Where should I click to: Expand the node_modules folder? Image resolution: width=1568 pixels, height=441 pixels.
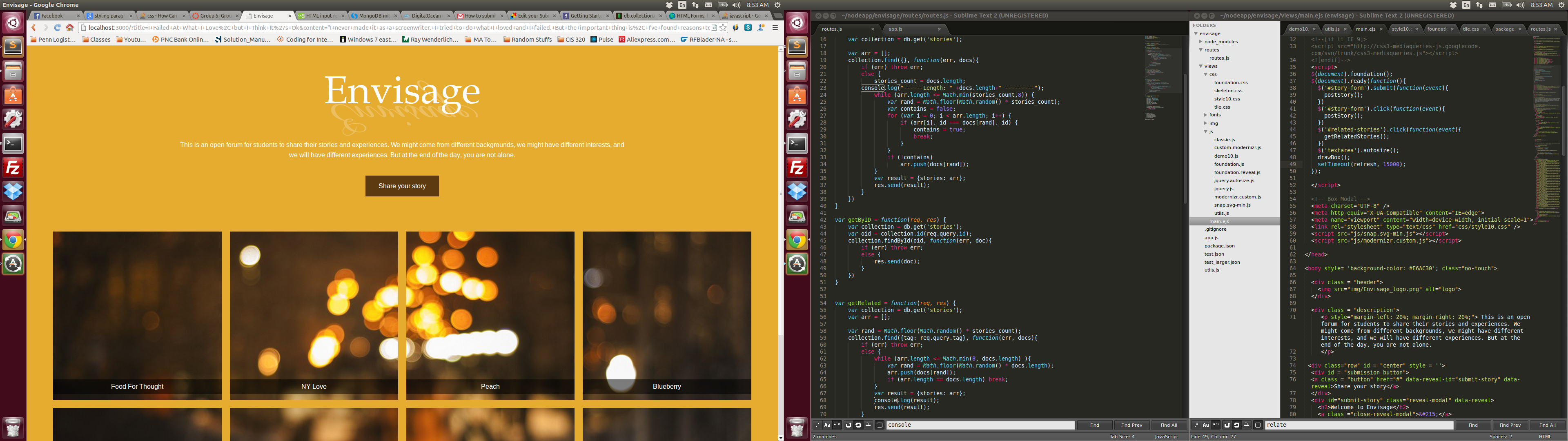click(x=1201, y=42)
